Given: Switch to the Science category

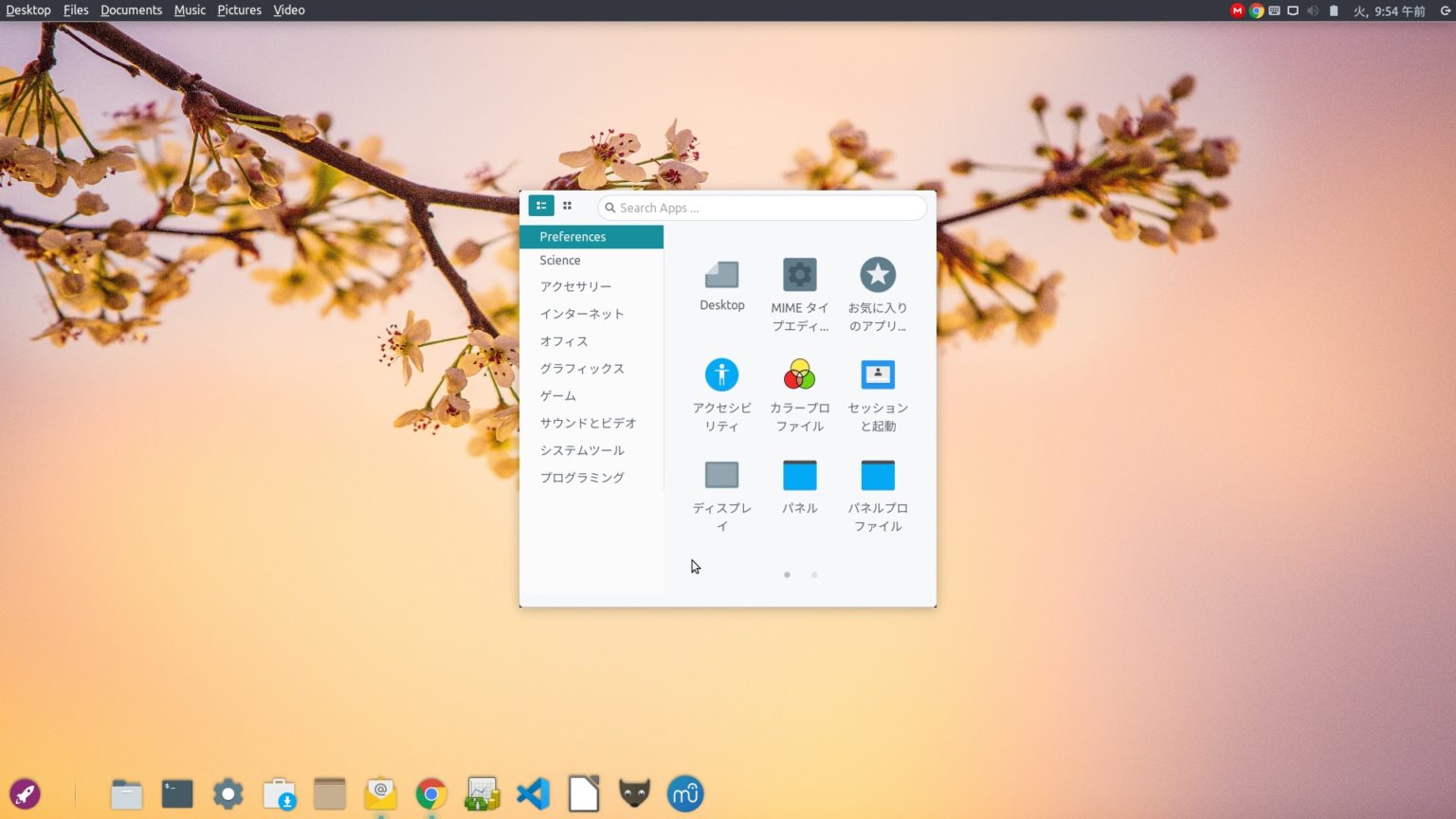Looking at the screenshot, I should coord(559,260).
